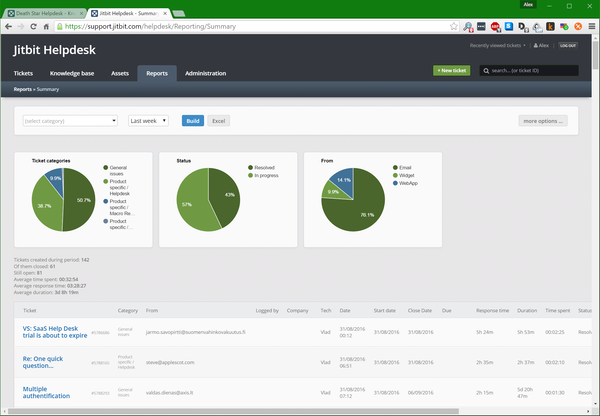Expand Recently viewed tickets dropdown
Image resolution: width=600 pixels, height=416 pixels.
[x=497, y=46]
